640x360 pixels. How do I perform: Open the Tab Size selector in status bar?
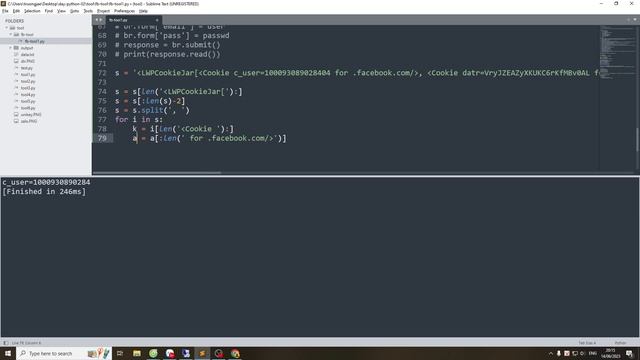click(587, 343)
